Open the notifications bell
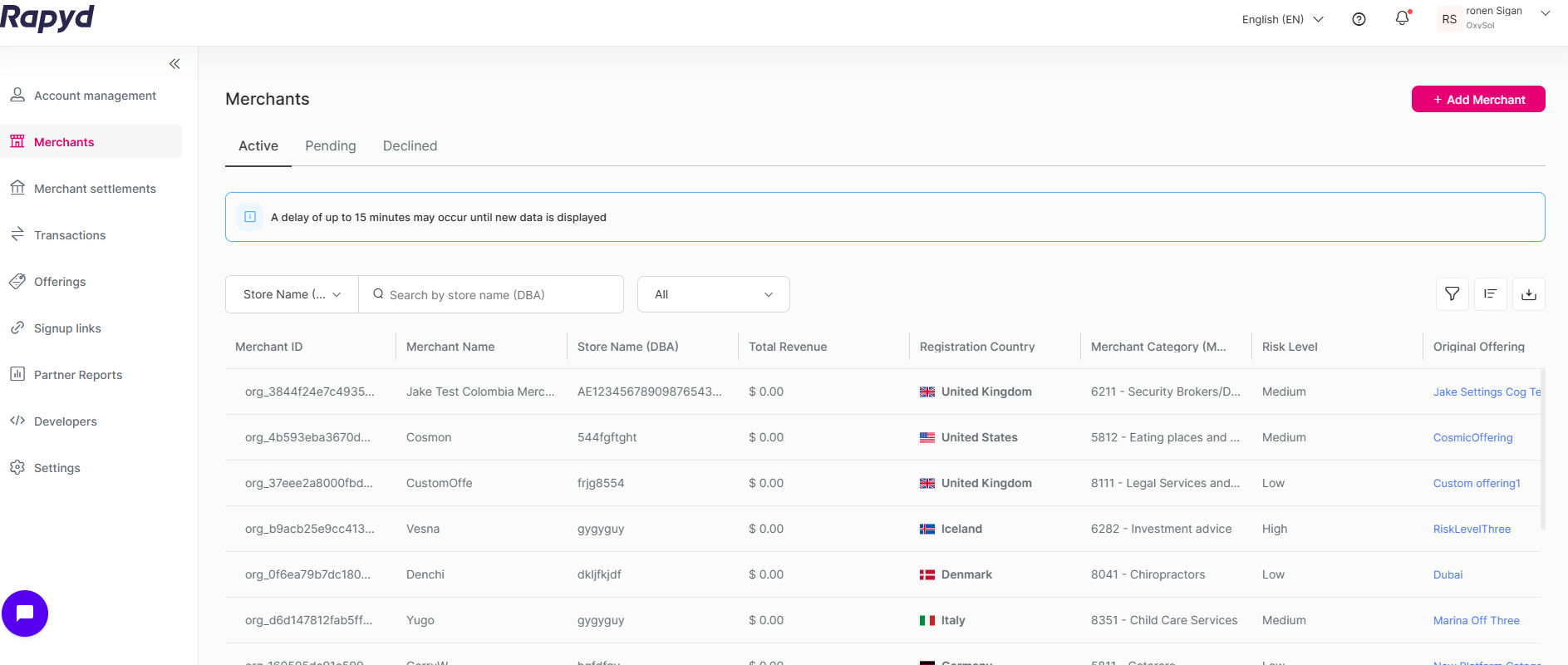The width and height of the screenshot is (1568, 665). click(1403, 18)
